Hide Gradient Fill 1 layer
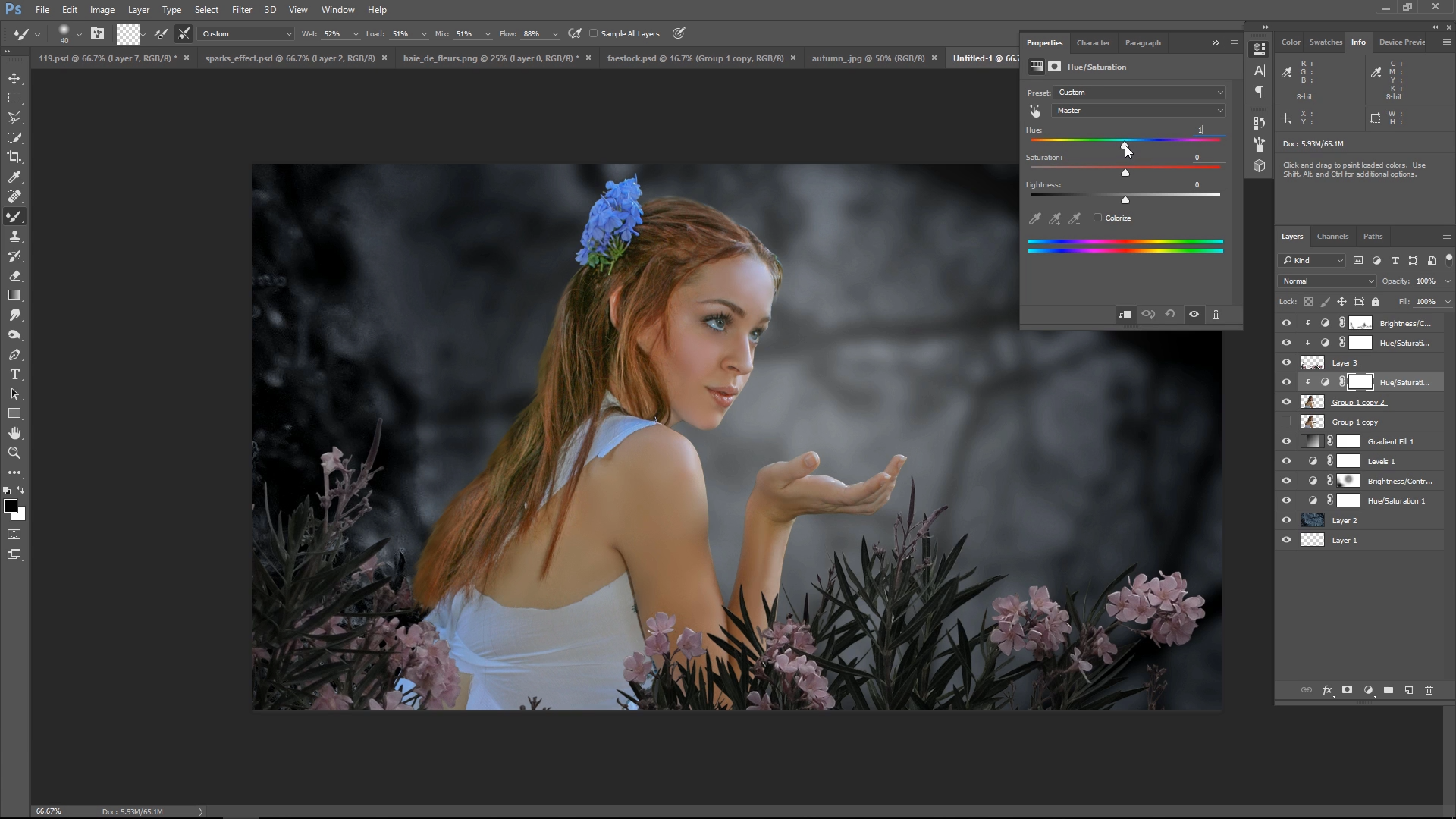The width and height of the screenshot is (1456, 819). pos(1286,441)
